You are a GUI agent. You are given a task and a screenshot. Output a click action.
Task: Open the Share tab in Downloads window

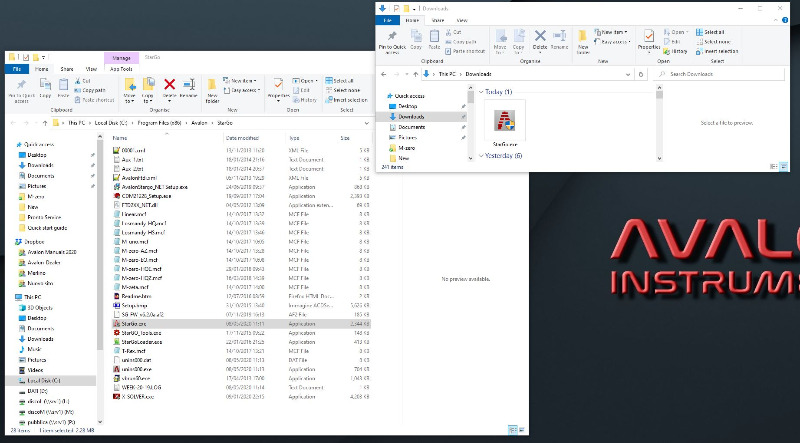pos(438,20)
